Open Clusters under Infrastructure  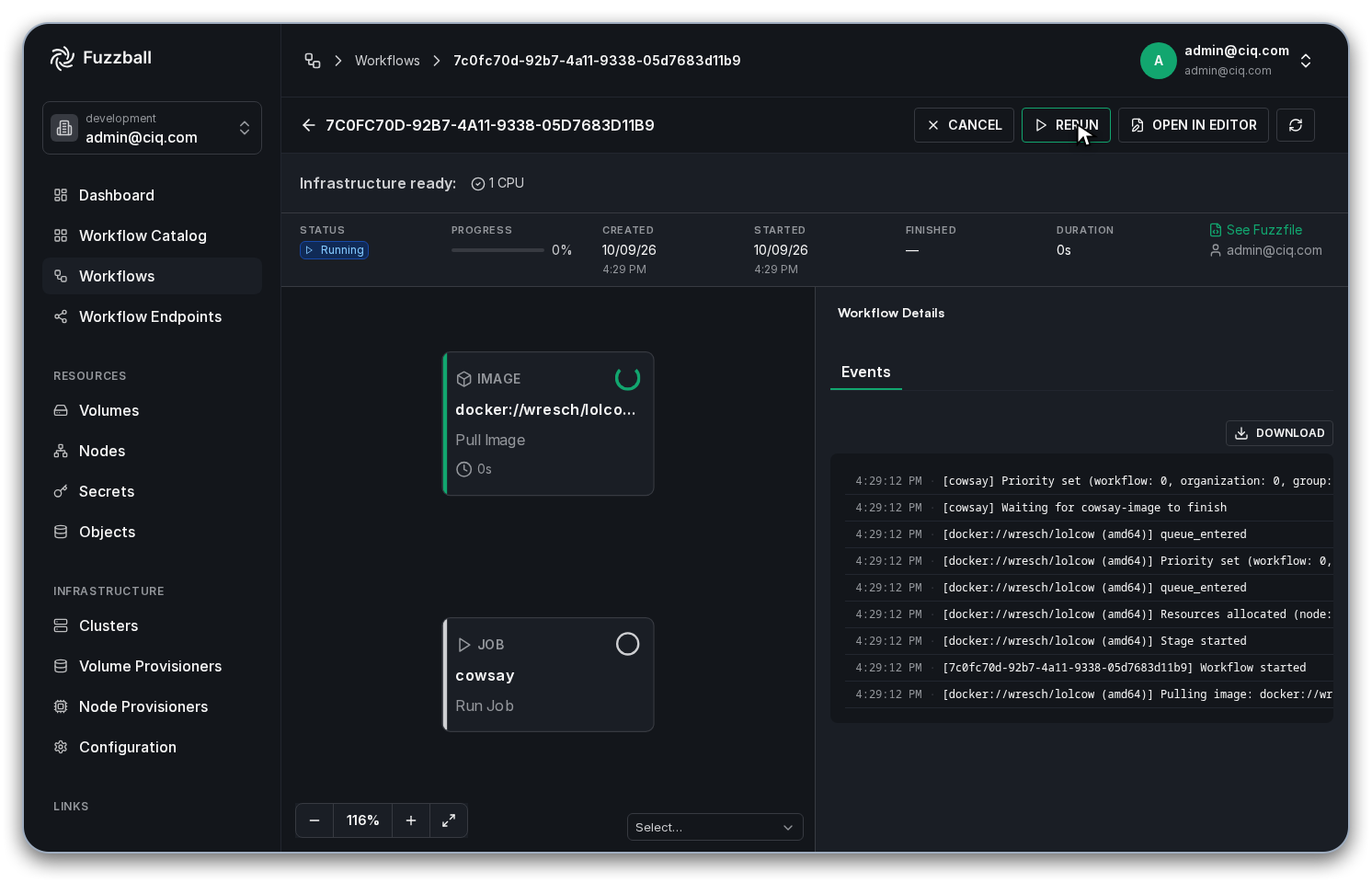point(152,625)
